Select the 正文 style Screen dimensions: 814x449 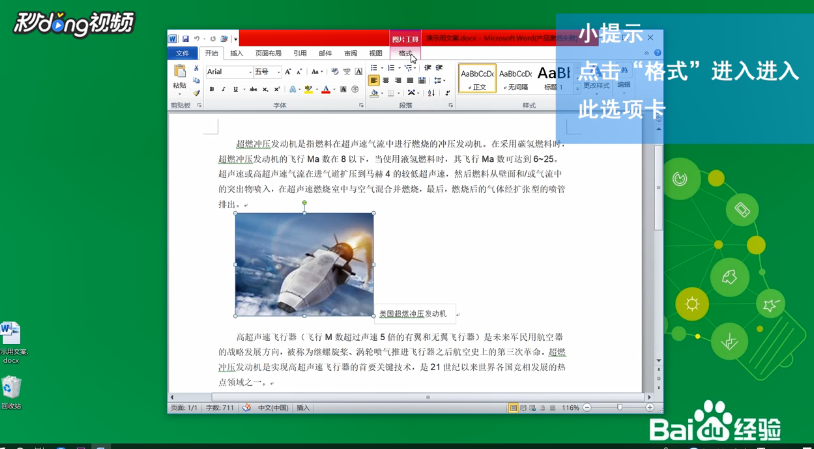(x=477, y=78)
